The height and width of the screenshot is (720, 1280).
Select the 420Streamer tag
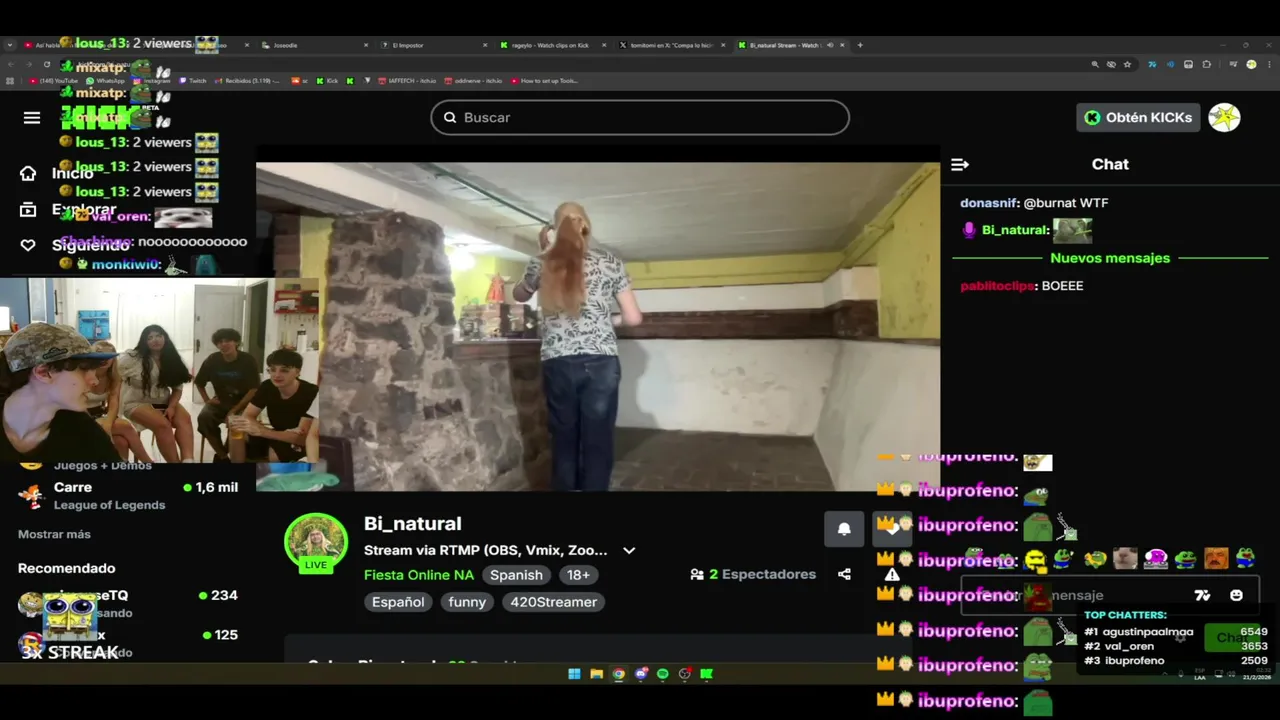(553, 602)
